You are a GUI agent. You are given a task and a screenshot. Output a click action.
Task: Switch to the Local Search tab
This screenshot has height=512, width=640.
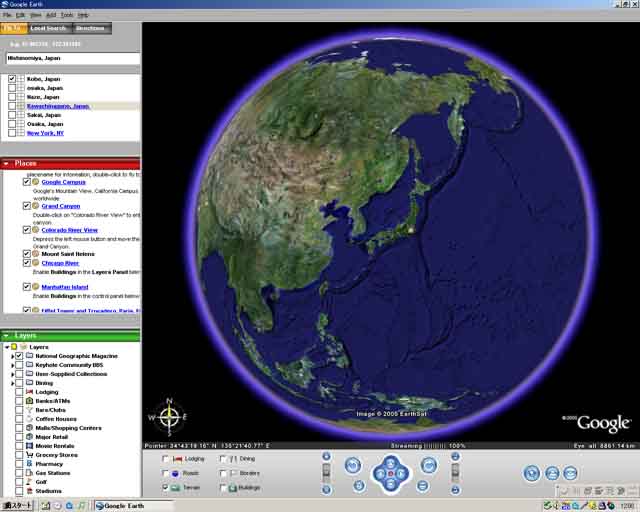point(49,28)
